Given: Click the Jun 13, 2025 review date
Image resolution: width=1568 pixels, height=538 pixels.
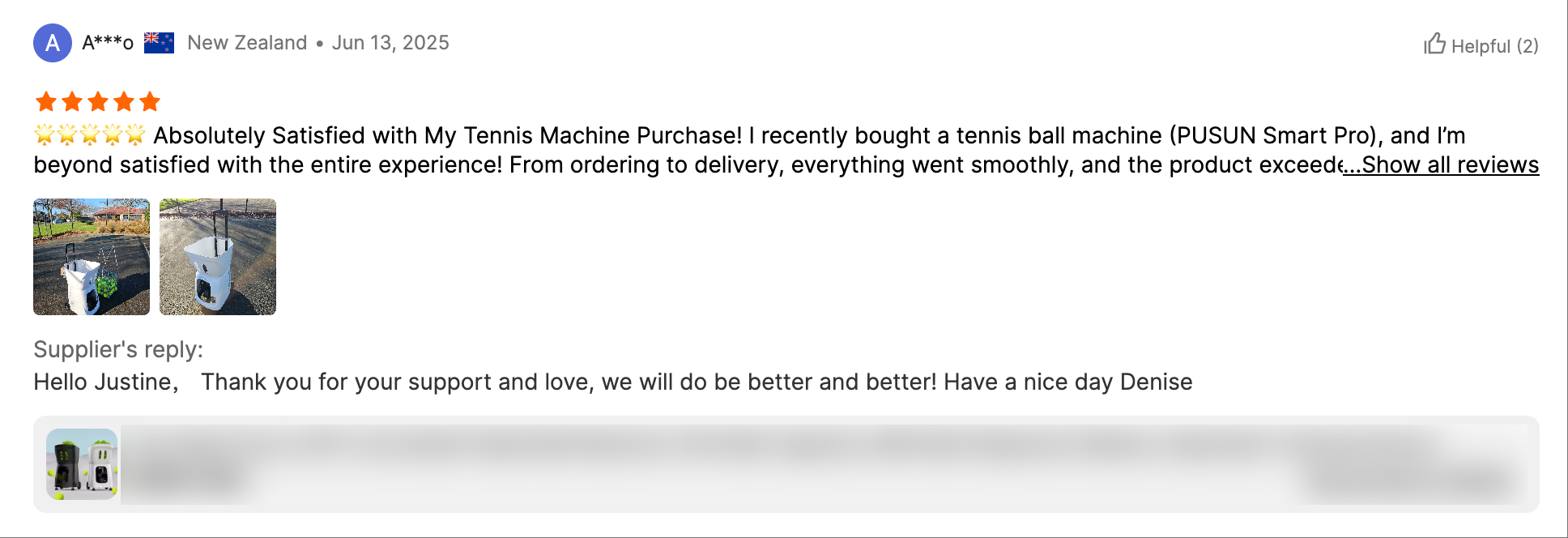Looking at the screenshot, I should (390, 43).
